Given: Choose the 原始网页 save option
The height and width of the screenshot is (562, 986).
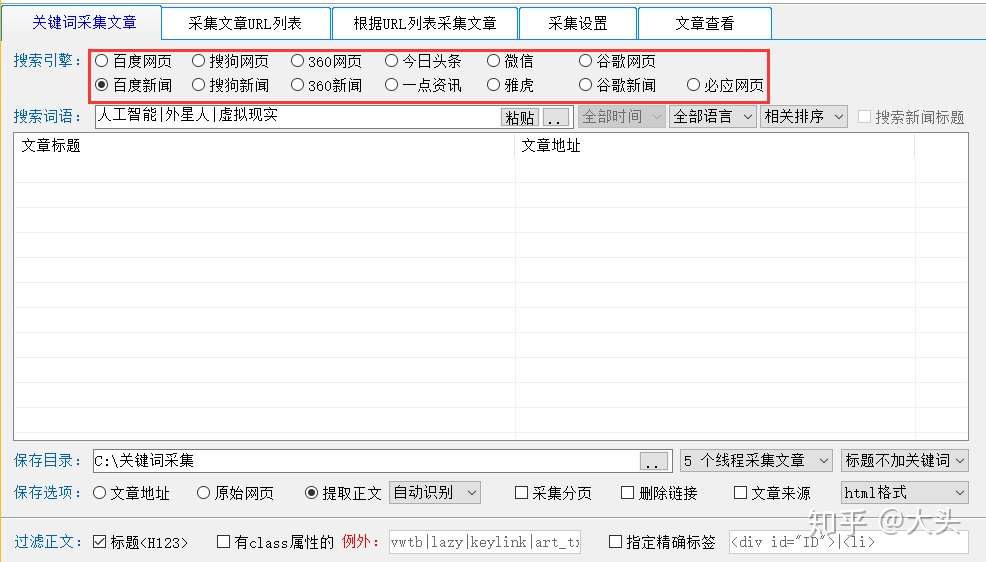Looking at the screenshot, I should 203,493.
